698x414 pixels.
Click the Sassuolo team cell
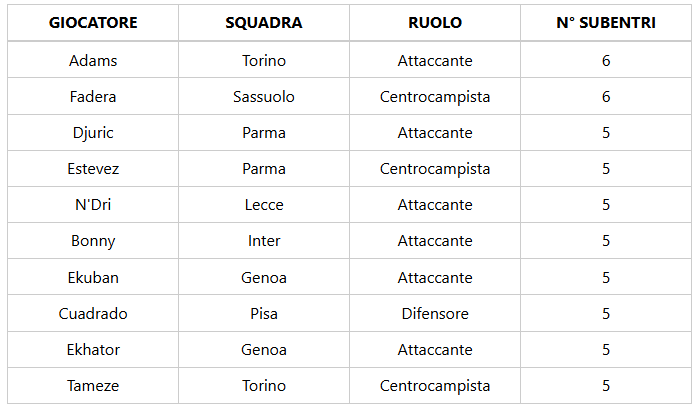264,97
